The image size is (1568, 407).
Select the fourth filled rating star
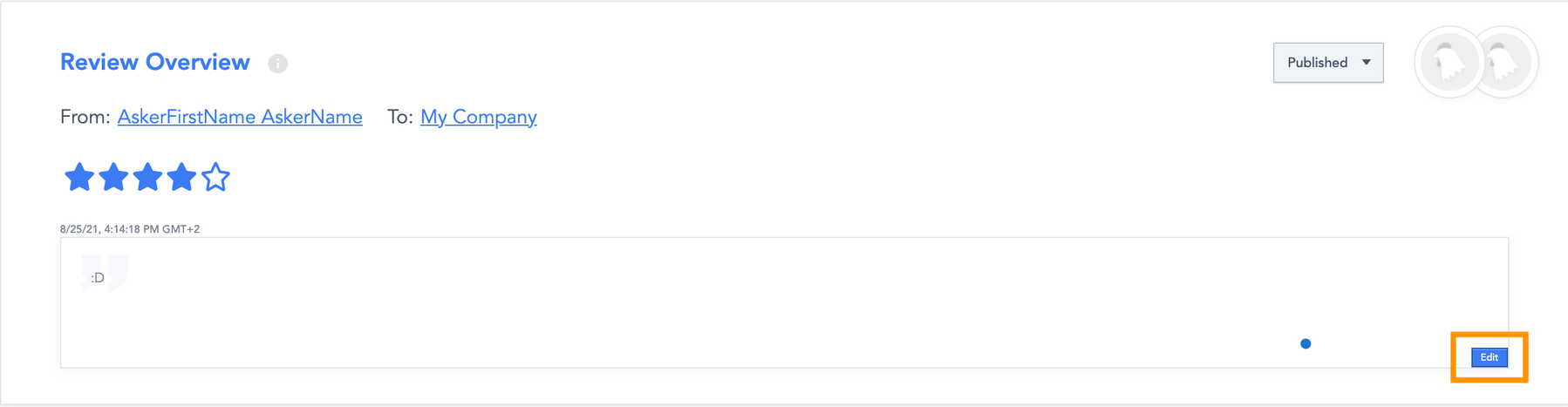[x=181, y=178]
